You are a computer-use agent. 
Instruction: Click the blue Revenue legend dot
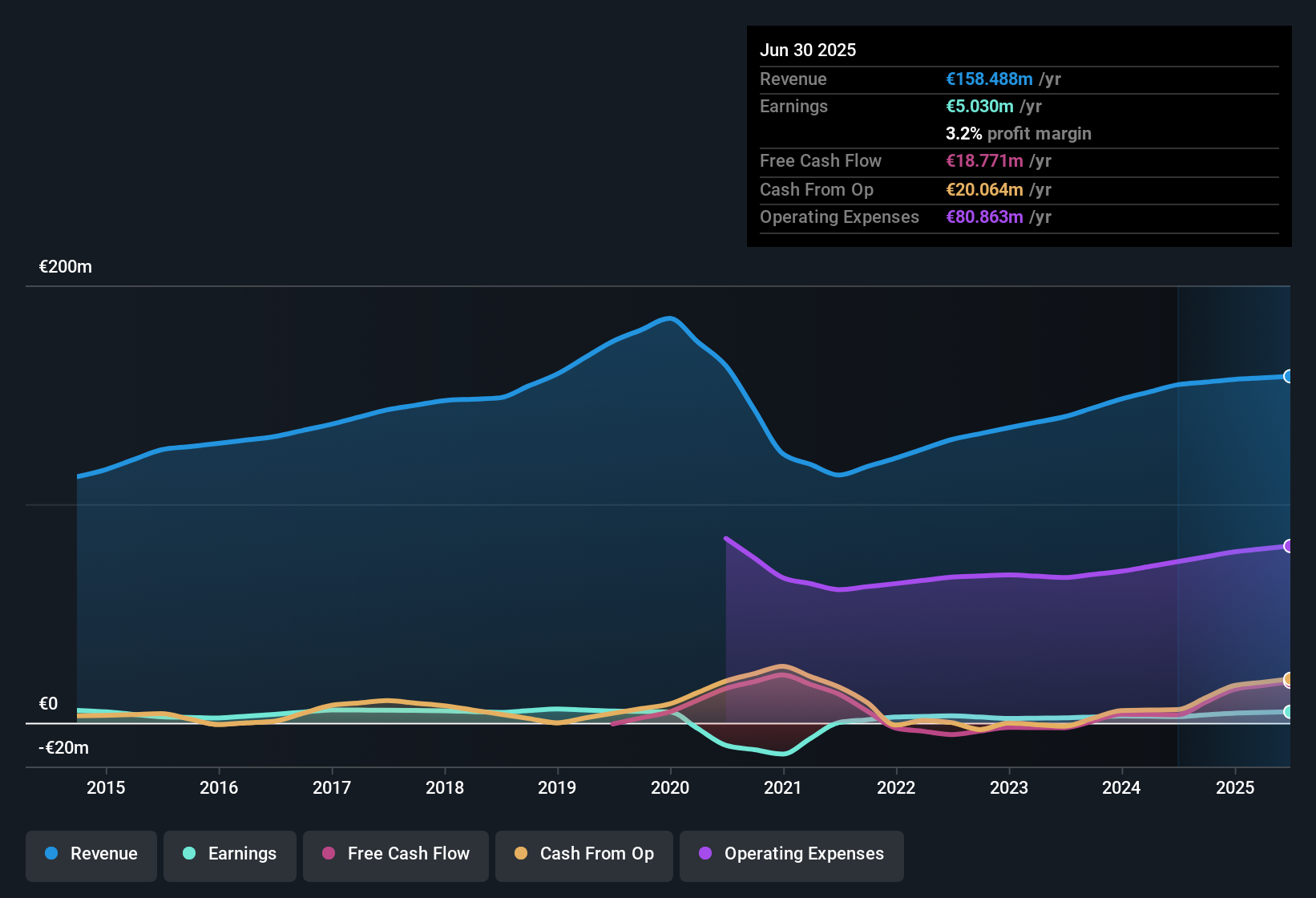pos(50,854)
